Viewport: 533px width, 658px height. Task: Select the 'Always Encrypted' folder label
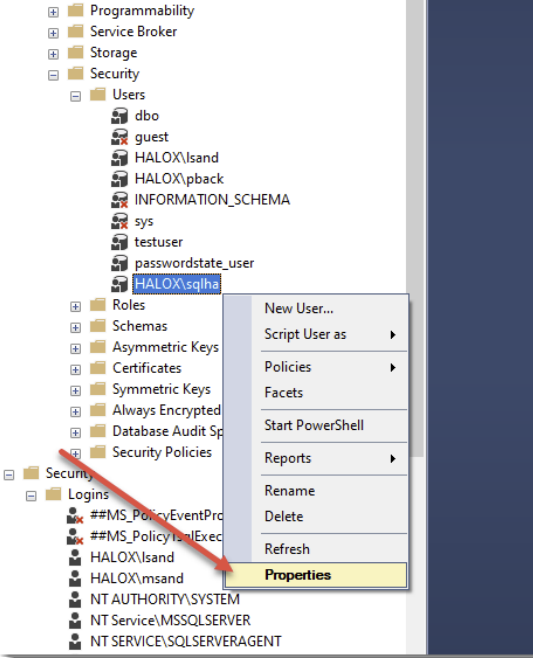pos(166,410)
